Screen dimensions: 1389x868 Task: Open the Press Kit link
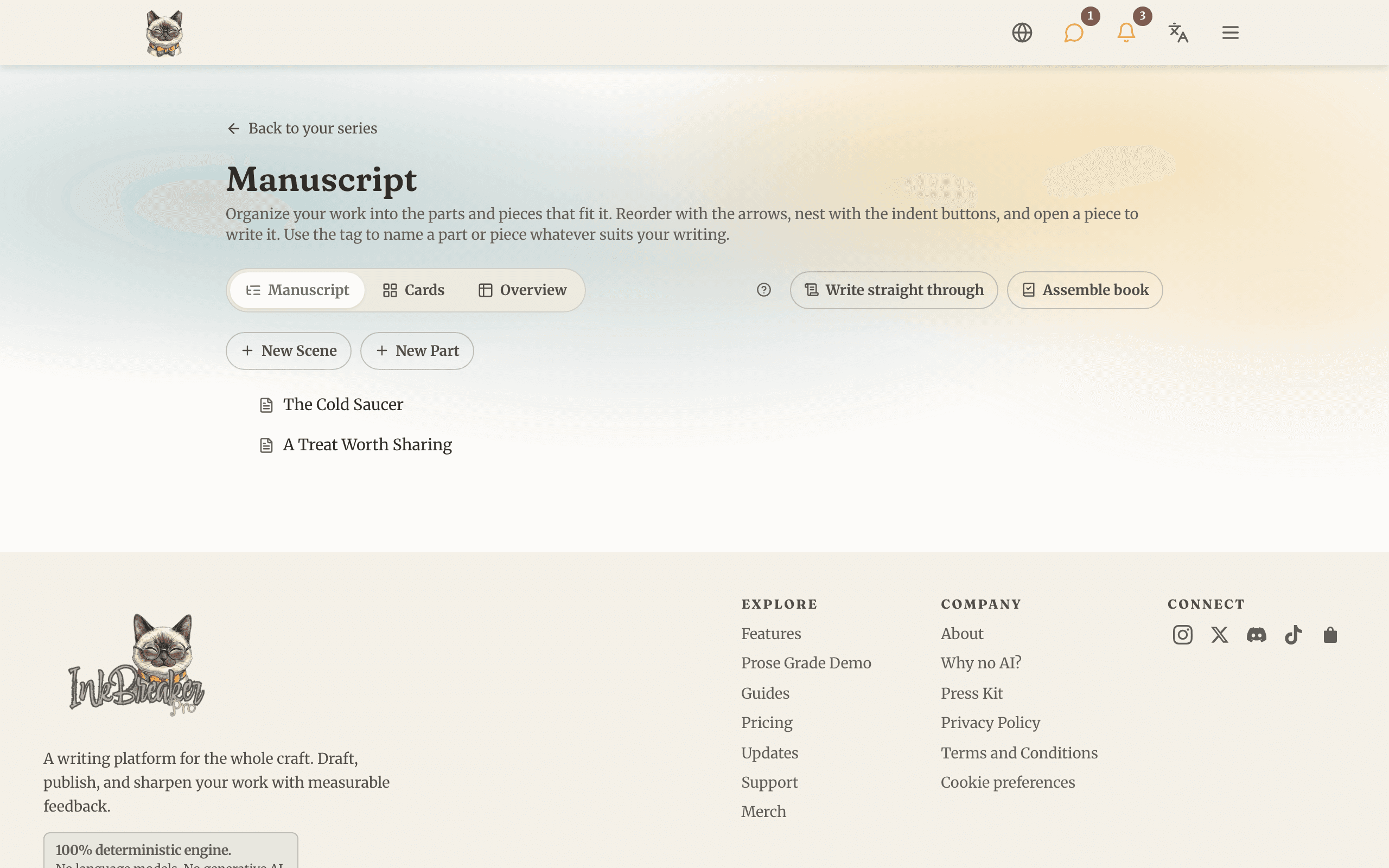[972, 693]
